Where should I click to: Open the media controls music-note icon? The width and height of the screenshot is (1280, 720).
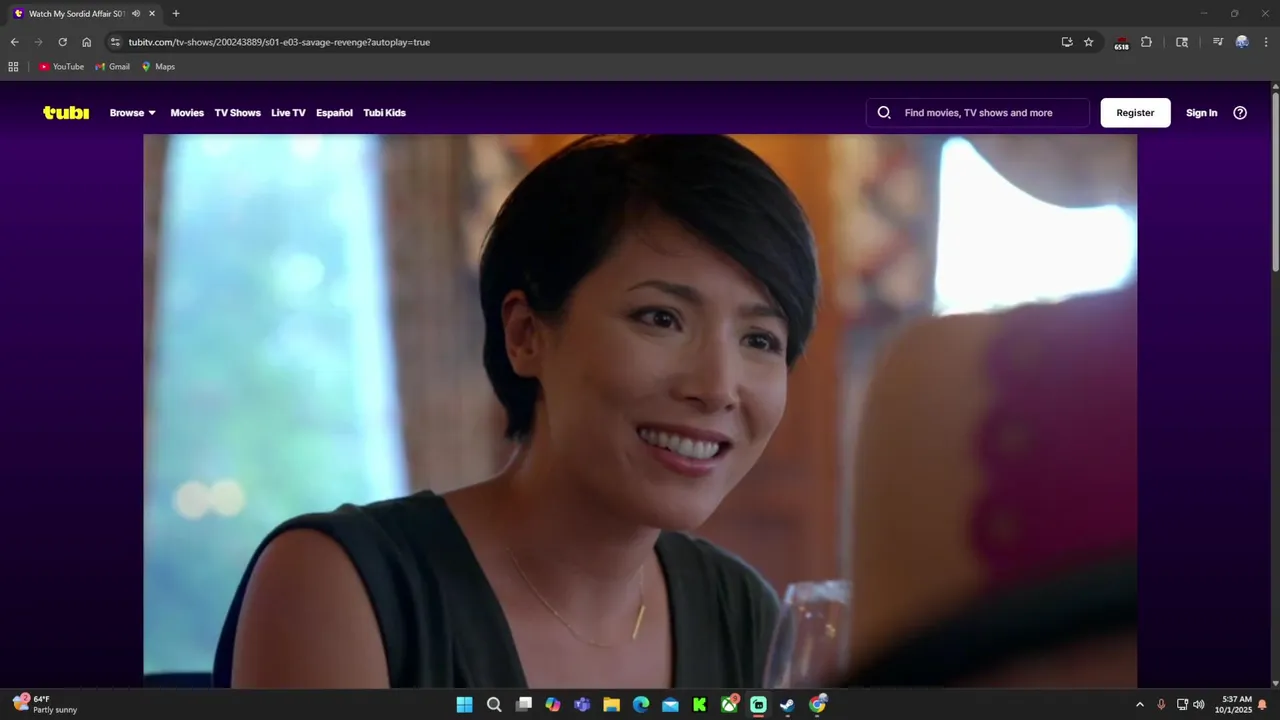coord(1217,42)
